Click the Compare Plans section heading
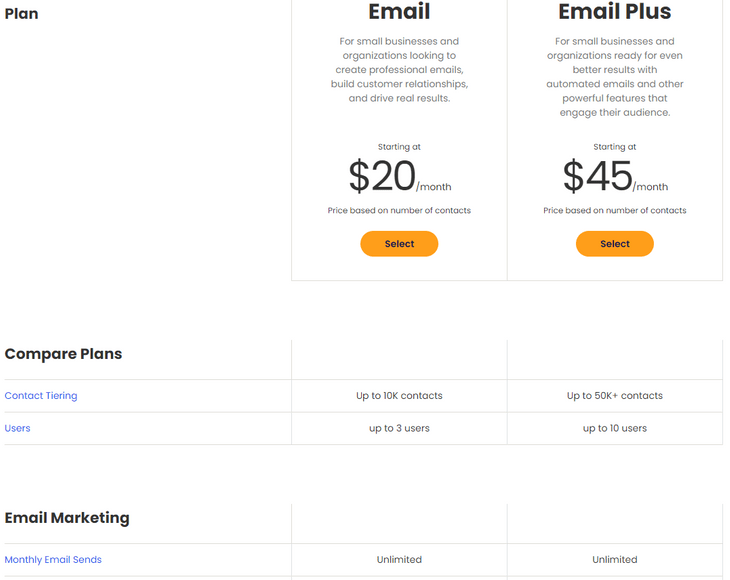 click(x=64, y=354)
